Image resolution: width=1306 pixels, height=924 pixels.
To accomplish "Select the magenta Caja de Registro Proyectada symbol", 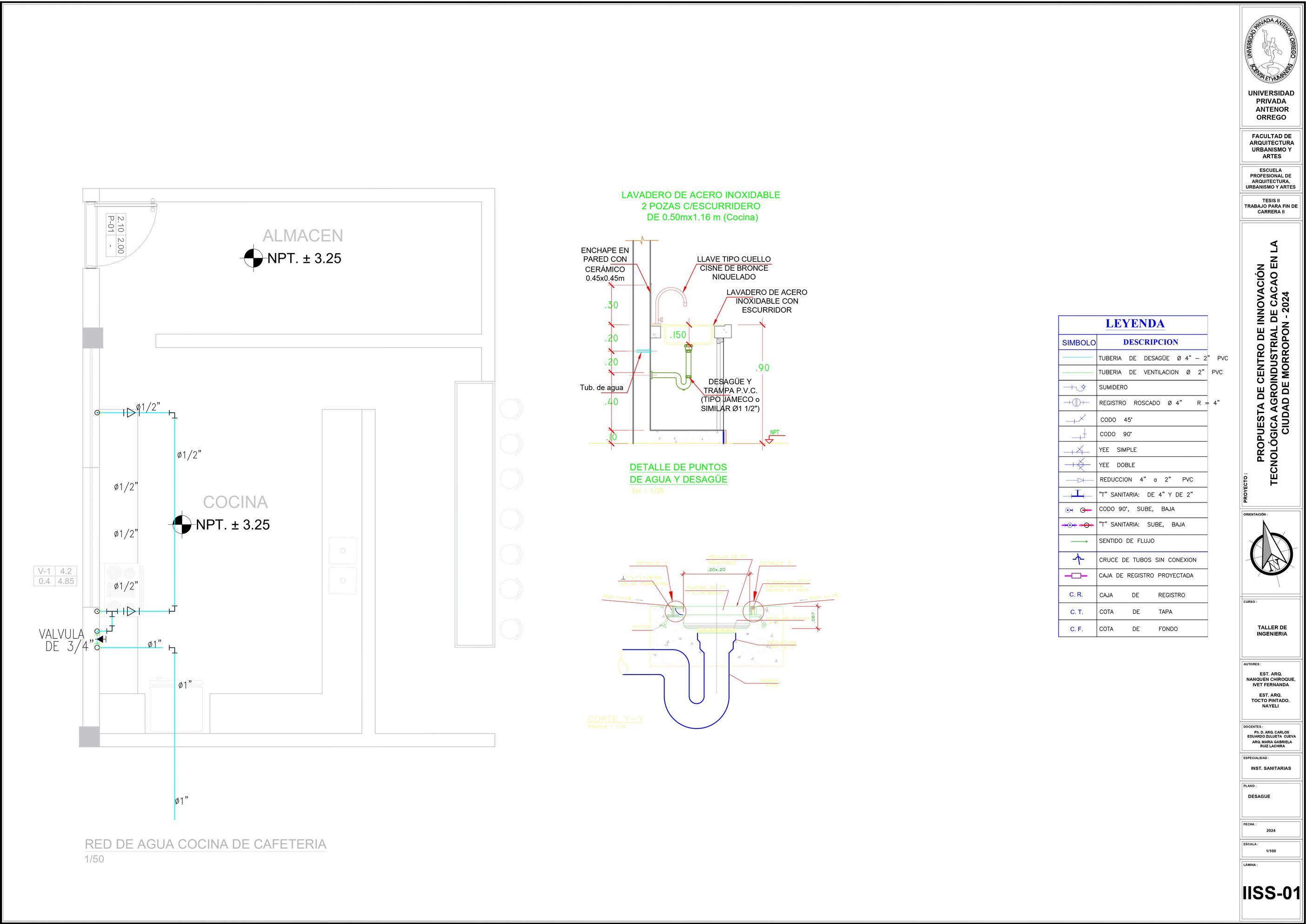I will pos(1076,576).
